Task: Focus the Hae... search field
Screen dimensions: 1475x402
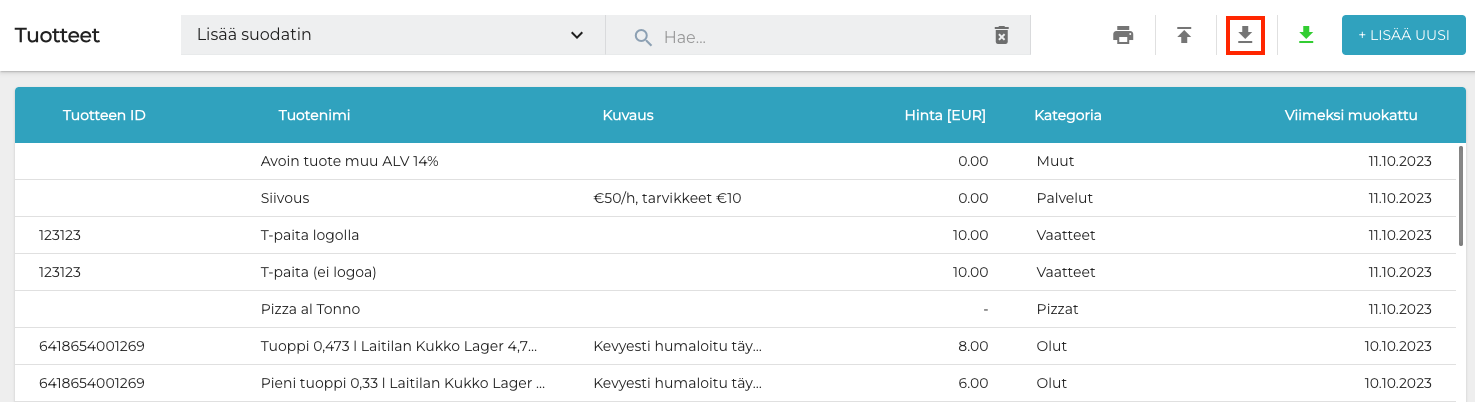Action: click(x=820, y=37)
